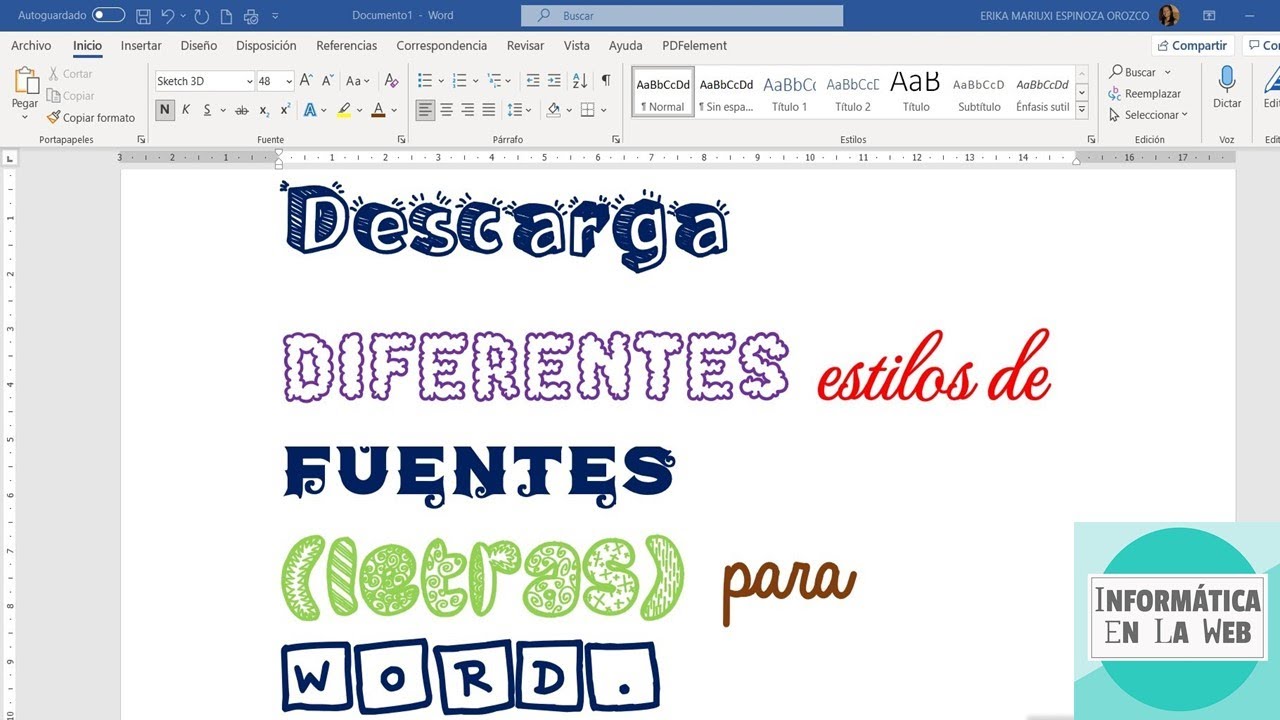The width and height of the screenshot is (1280, 720).
Task: Click the ruler tab selector corner
Action: click(x=10, y=158)
